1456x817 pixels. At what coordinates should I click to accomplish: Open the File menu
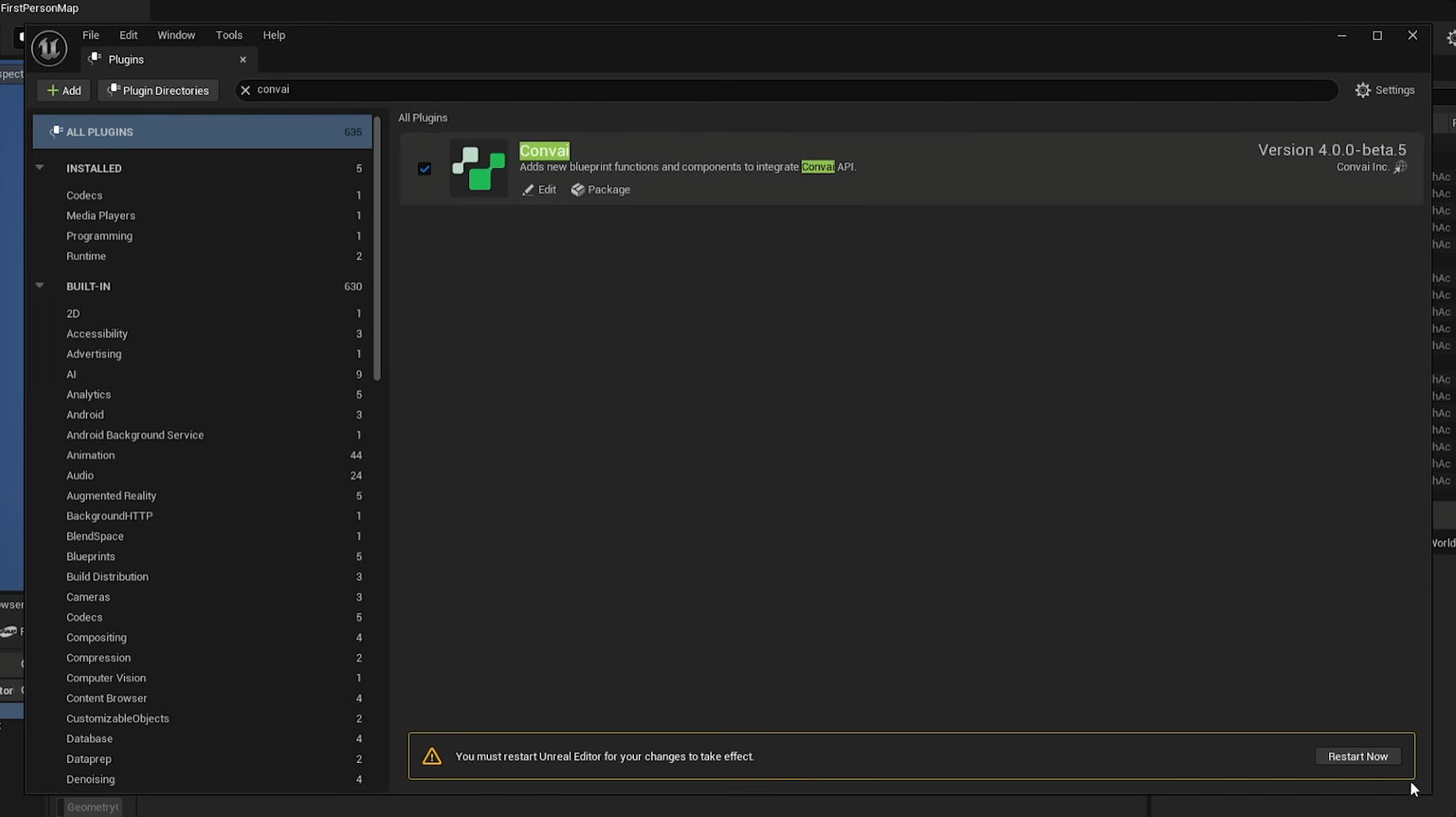(90, 35)
